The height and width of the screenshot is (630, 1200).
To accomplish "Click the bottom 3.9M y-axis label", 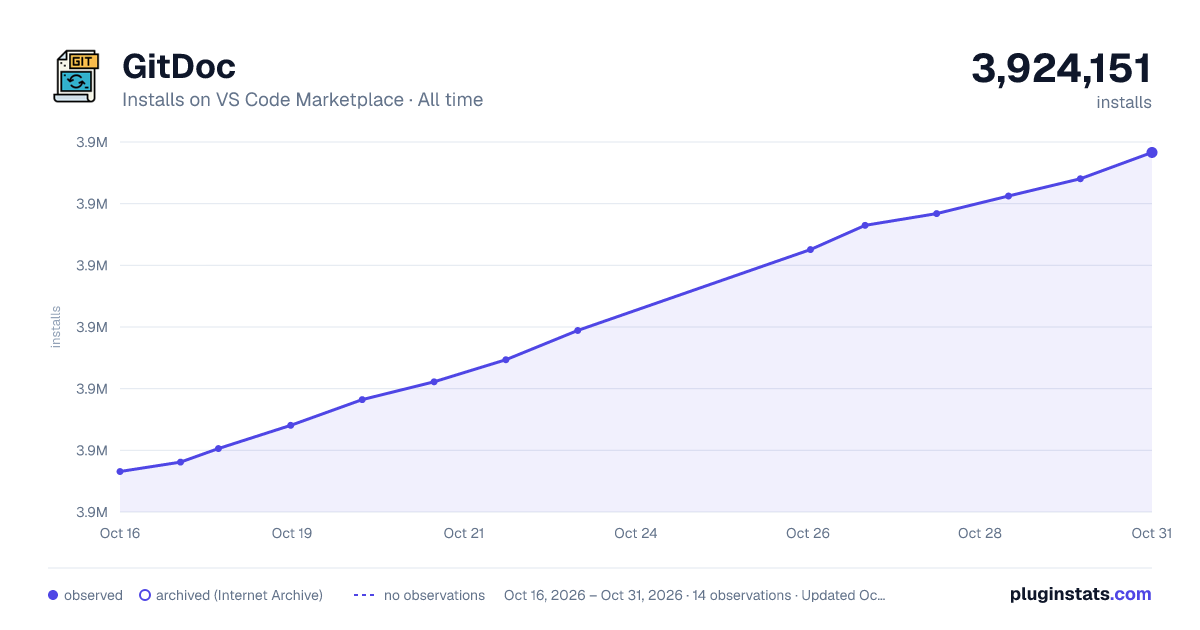I will tap(92, 512).
